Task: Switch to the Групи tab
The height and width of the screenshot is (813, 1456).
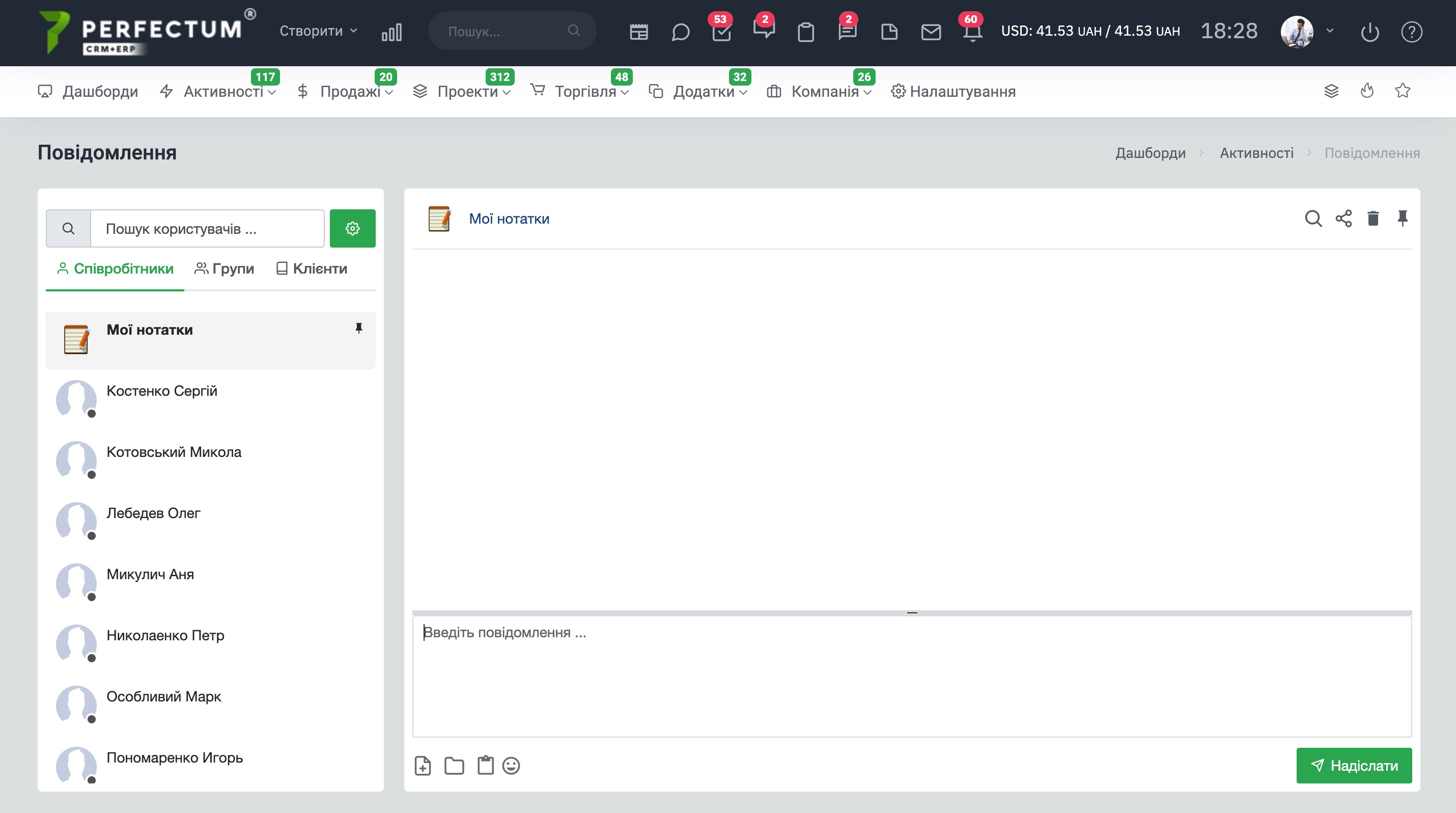Action: [x=225, y=268]
